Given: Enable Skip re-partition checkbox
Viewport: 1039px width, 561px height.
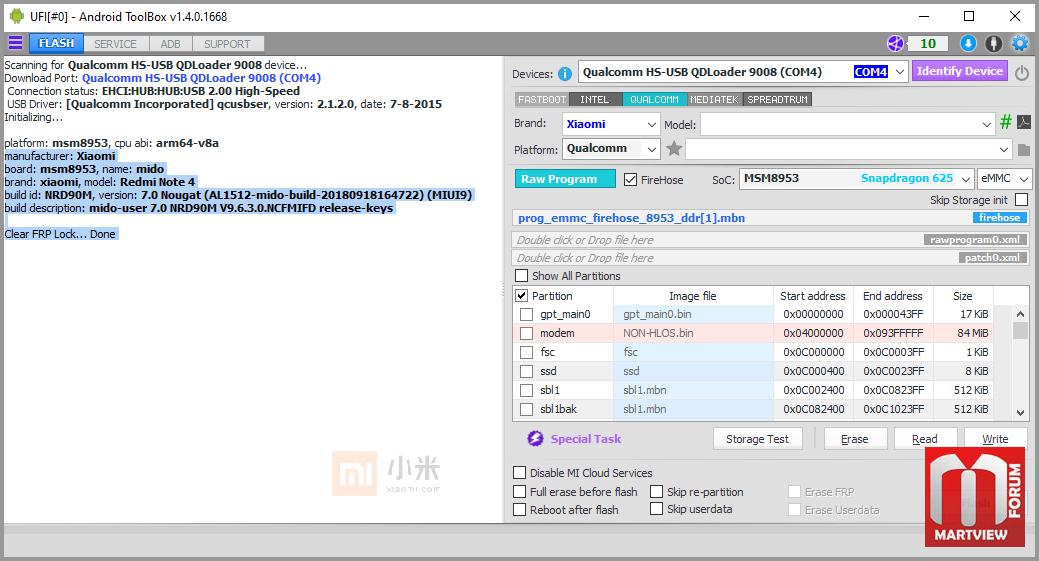Looking at the screenshot, I should click(656, 491).
